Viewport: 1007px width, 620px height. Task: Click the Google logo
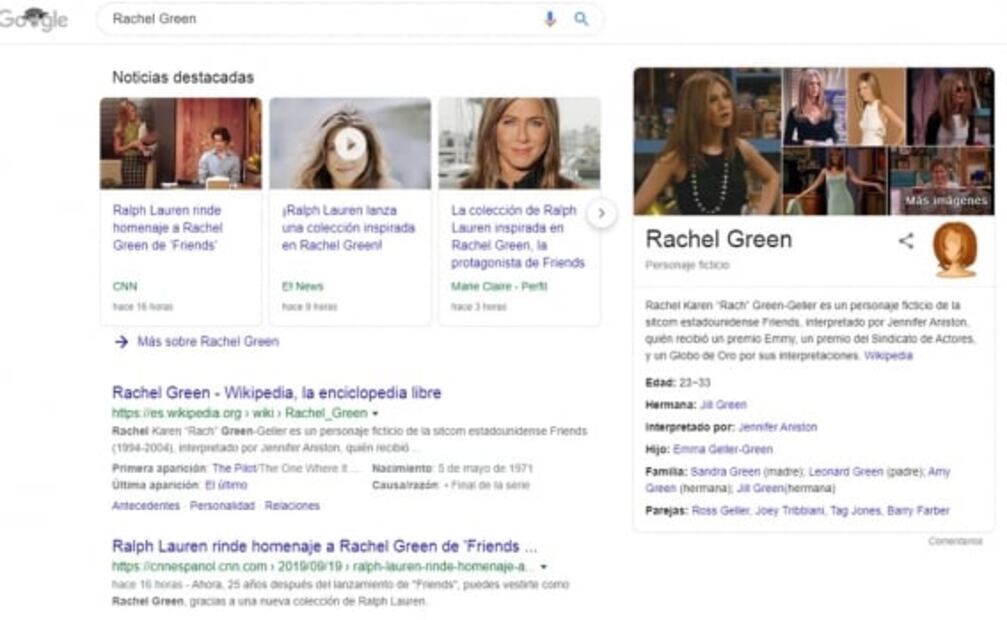point(34,19)
